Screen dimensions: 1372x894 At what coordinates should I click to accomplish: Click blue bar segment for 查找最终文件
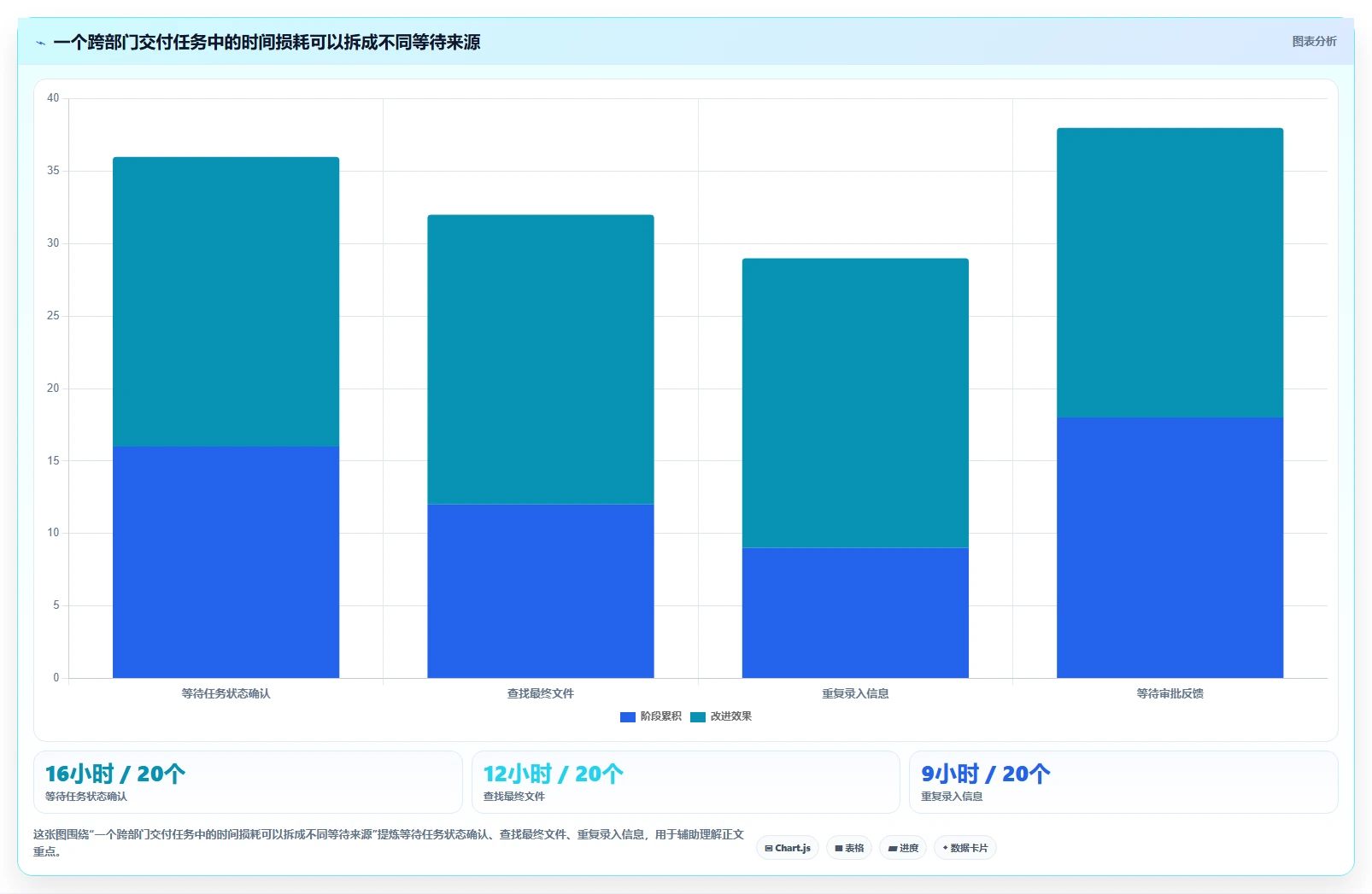click(541, 591)
